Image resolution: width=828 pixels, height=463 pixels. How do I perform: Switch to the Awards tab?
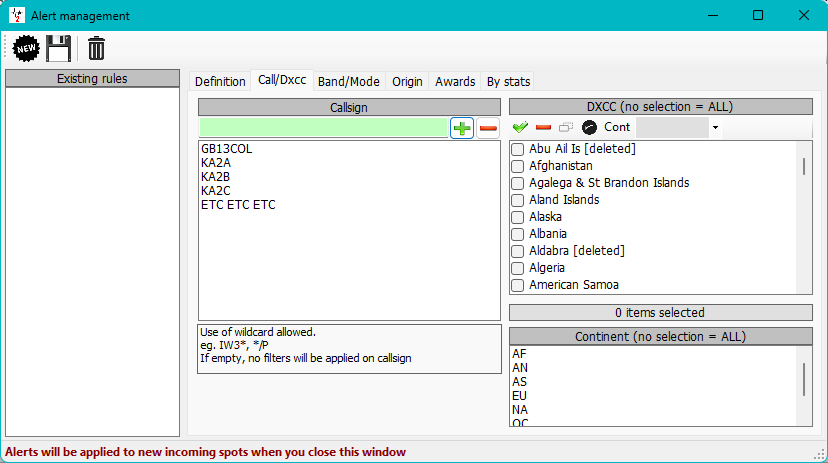point(455,81)
